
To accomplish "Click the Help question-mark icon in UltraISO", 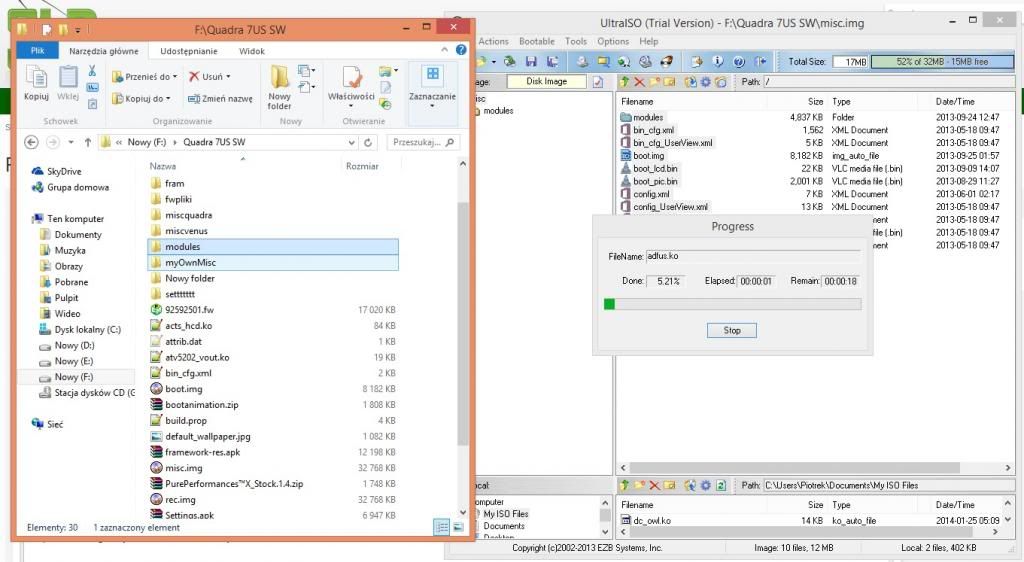I will point(739,61).
